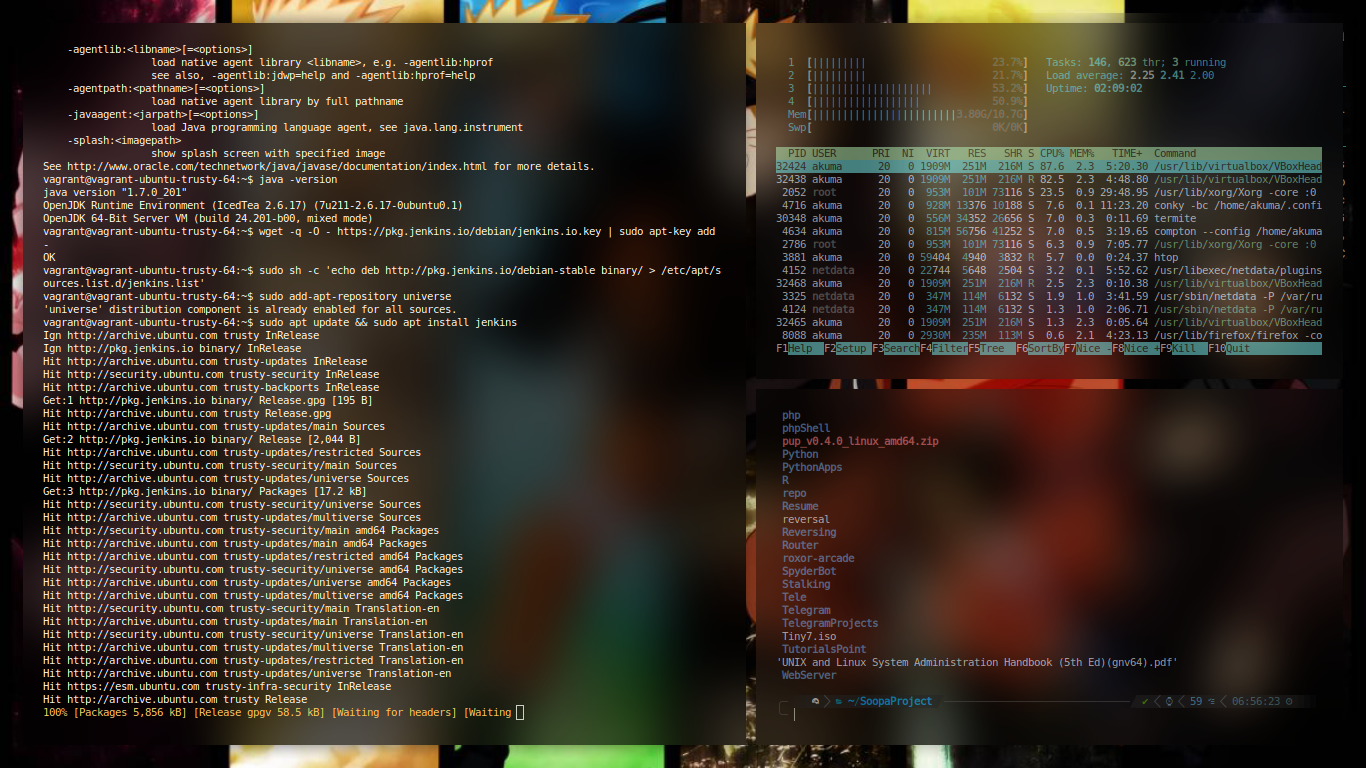Click the small icon right of 59

(x=1211, y=702)
